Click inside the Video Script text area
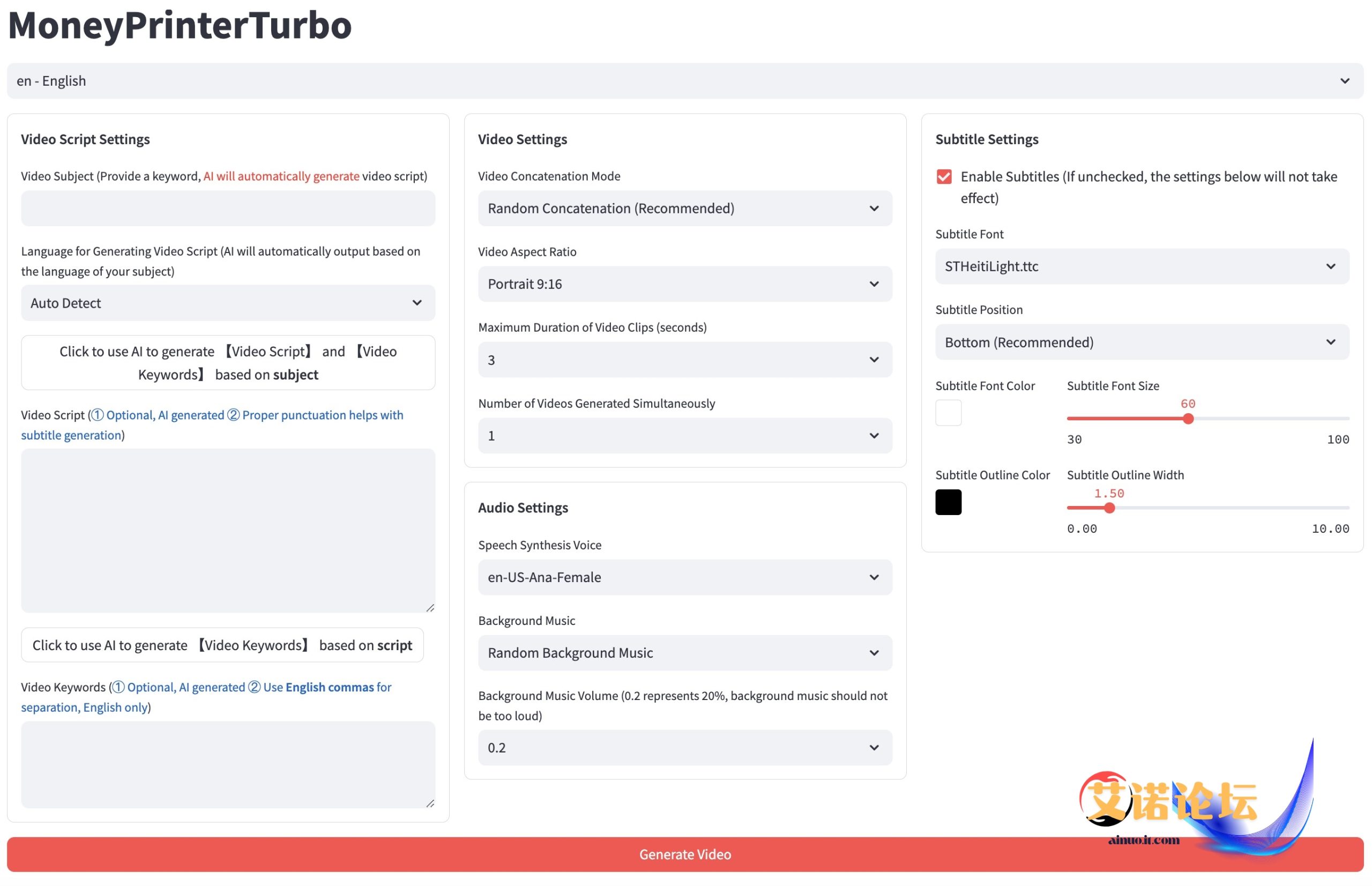 [x=228, y=531]
